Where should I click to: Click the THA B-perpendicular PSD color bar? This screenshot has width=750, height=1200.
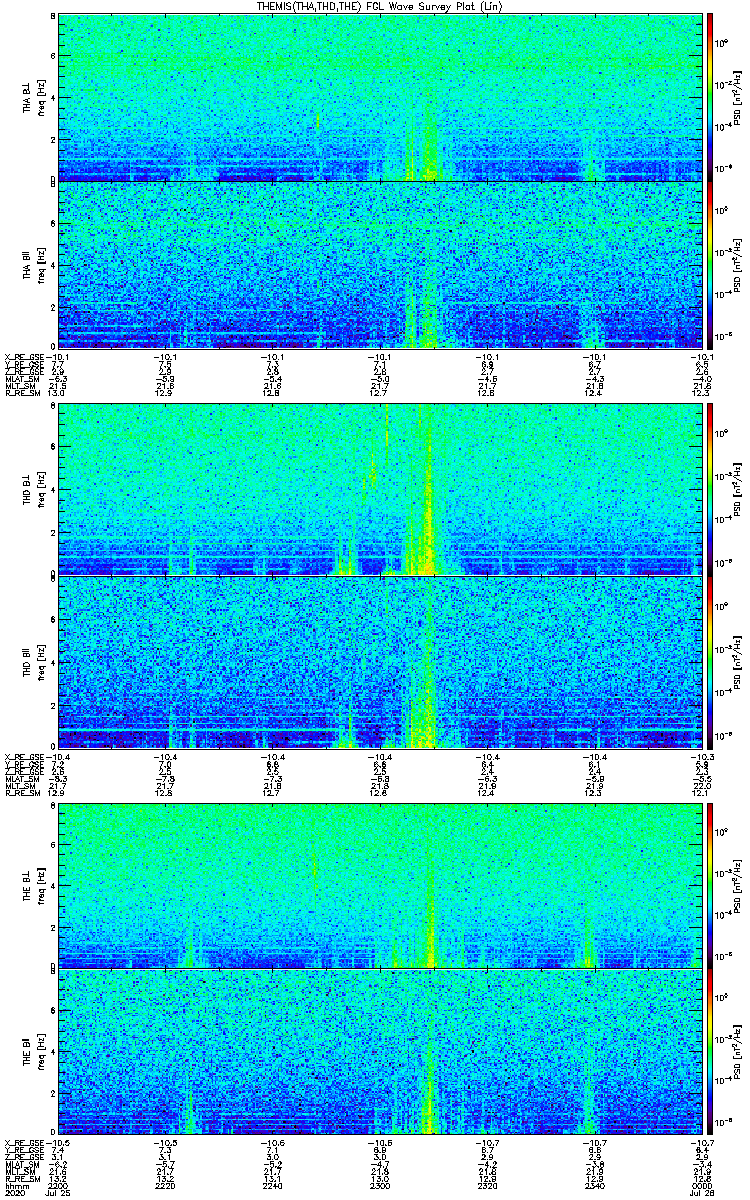pyautogui.click(x=711, y=97)
